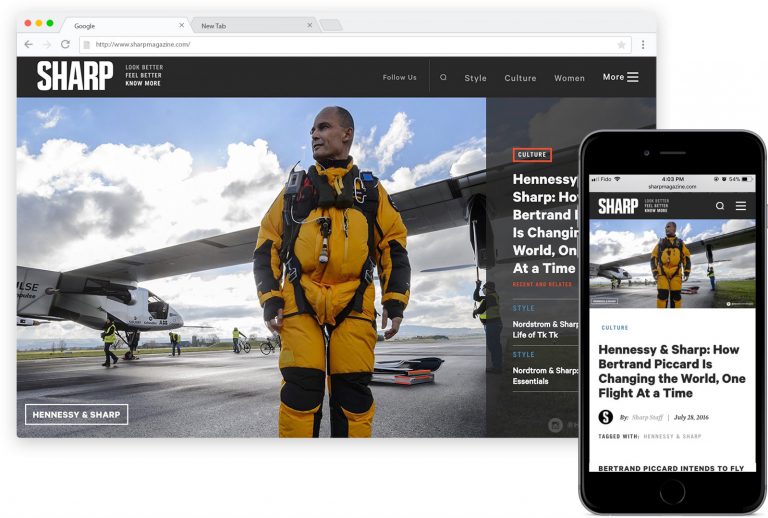Image resolution: width=768 pixels, height=518 pixels.
Task: Bookmark page using the star icon
Action: click(x=621, y=45)
